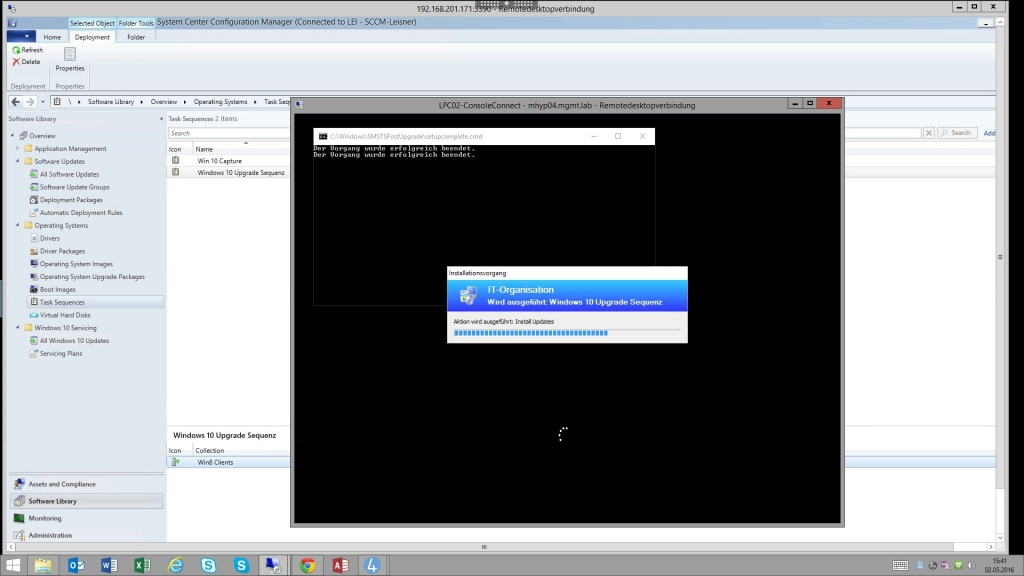Sort deployments by Collection column header

(210, 450)
